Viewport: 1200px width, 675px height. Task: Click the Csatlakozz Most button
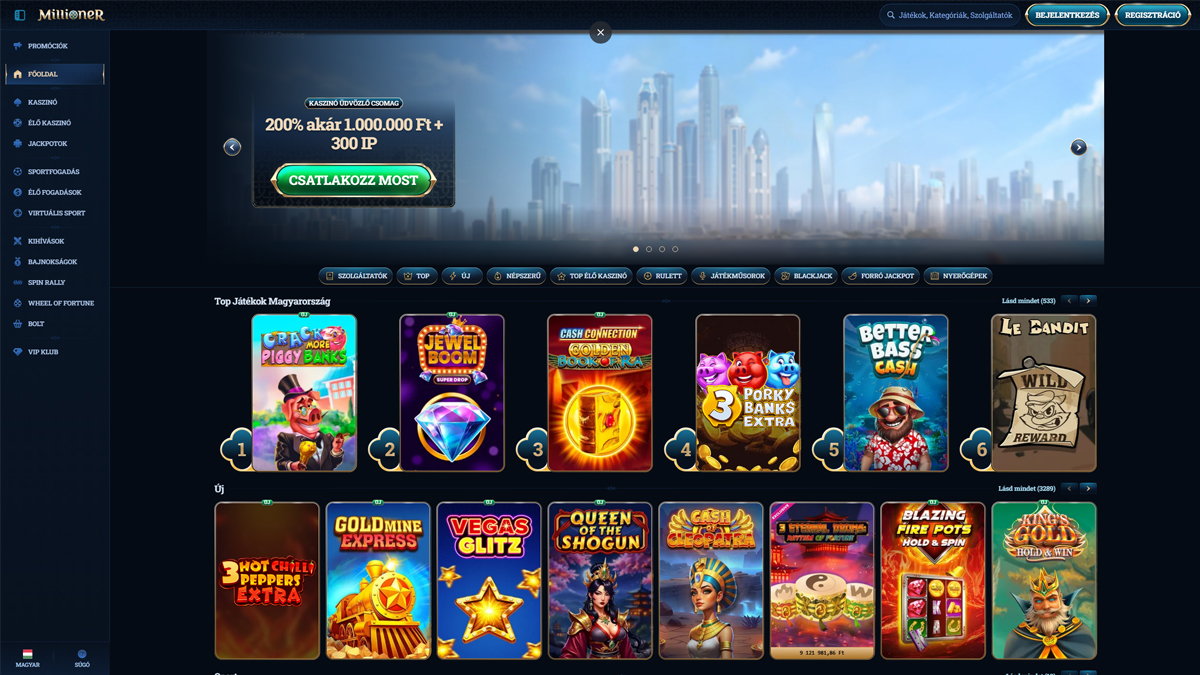354,180
